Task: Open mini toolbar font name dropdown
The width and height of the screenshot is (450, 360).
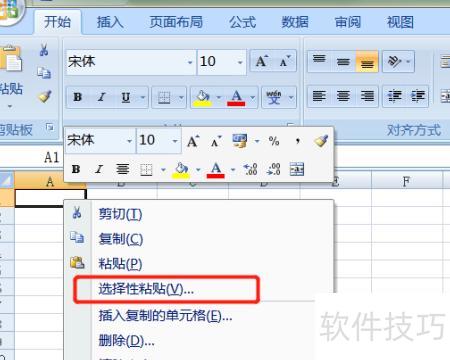Action: (x=130, y=141)
